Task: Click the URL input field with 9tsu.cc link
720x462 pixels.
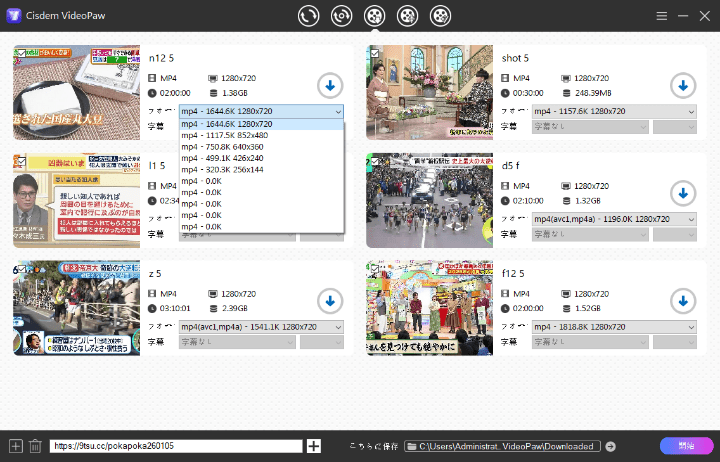Action: pos(175,446)
